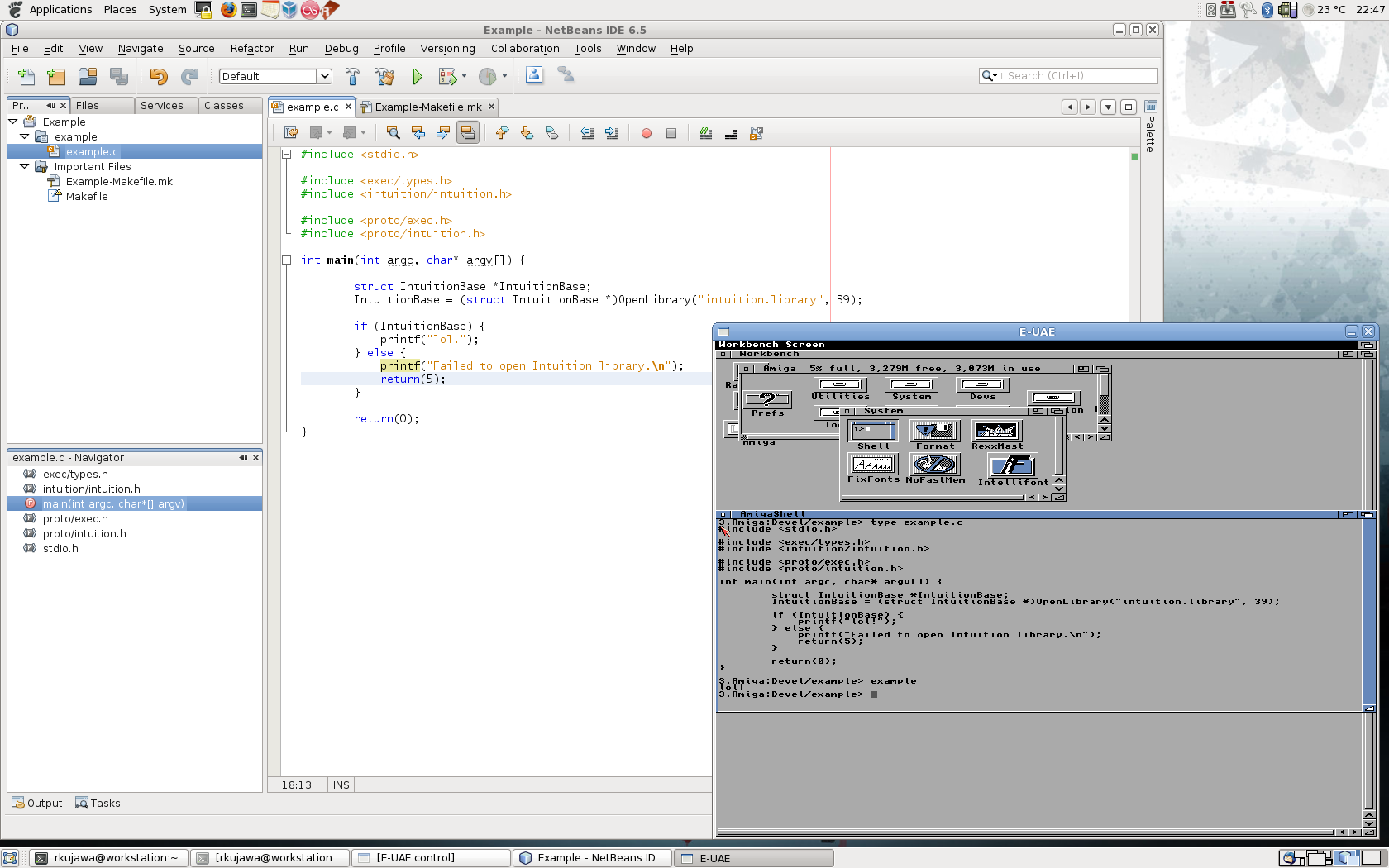
Task: Select proto/intuition.h in the Navigator
Action: (x=84, y=533)
